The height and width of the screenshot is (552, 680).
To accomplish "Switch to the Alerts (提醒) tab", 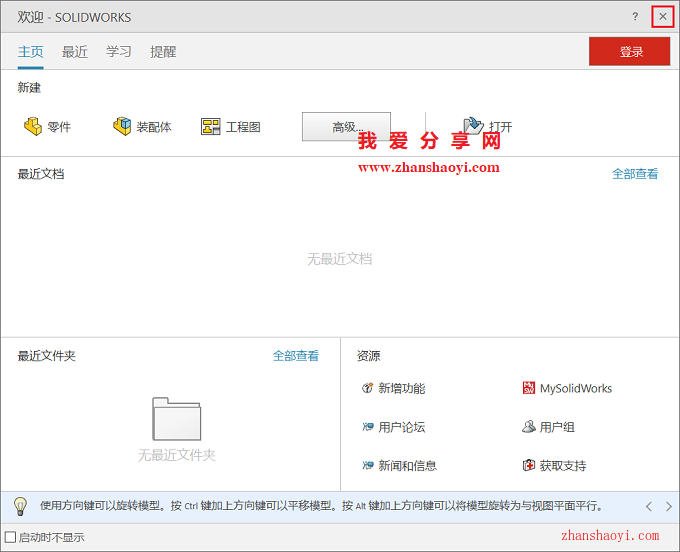I will click(163, 52).
